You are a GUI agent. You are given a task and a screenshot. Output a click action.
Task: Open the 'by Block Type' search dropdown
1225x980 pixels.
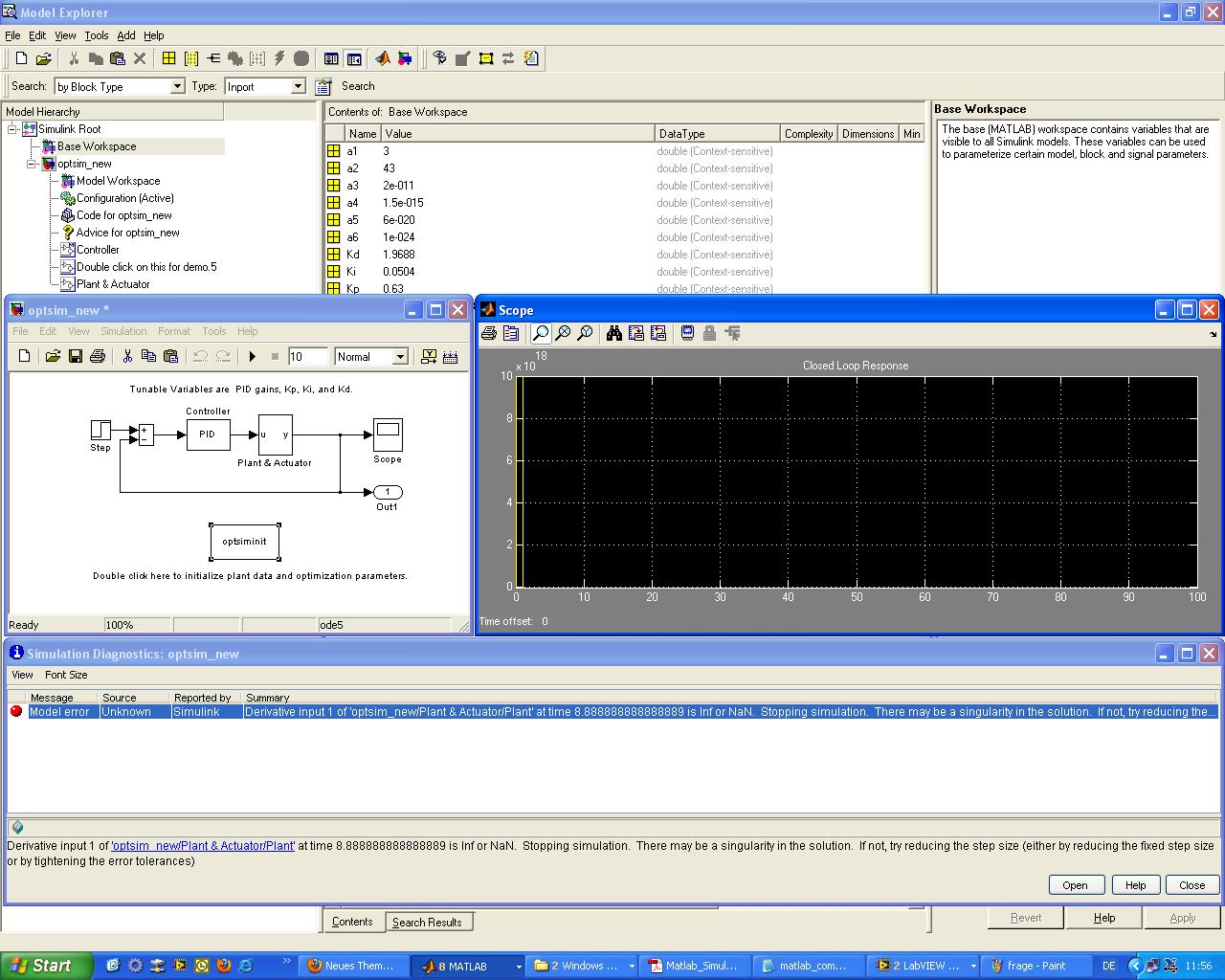[177, 86]
